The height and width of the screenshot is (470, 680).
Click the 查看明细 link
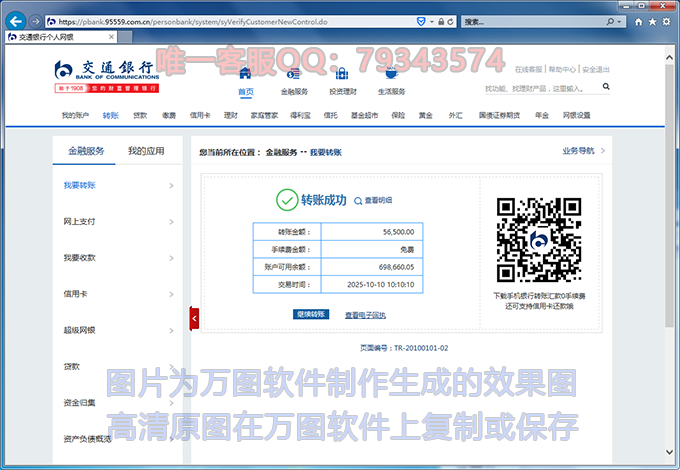point(373,201)
